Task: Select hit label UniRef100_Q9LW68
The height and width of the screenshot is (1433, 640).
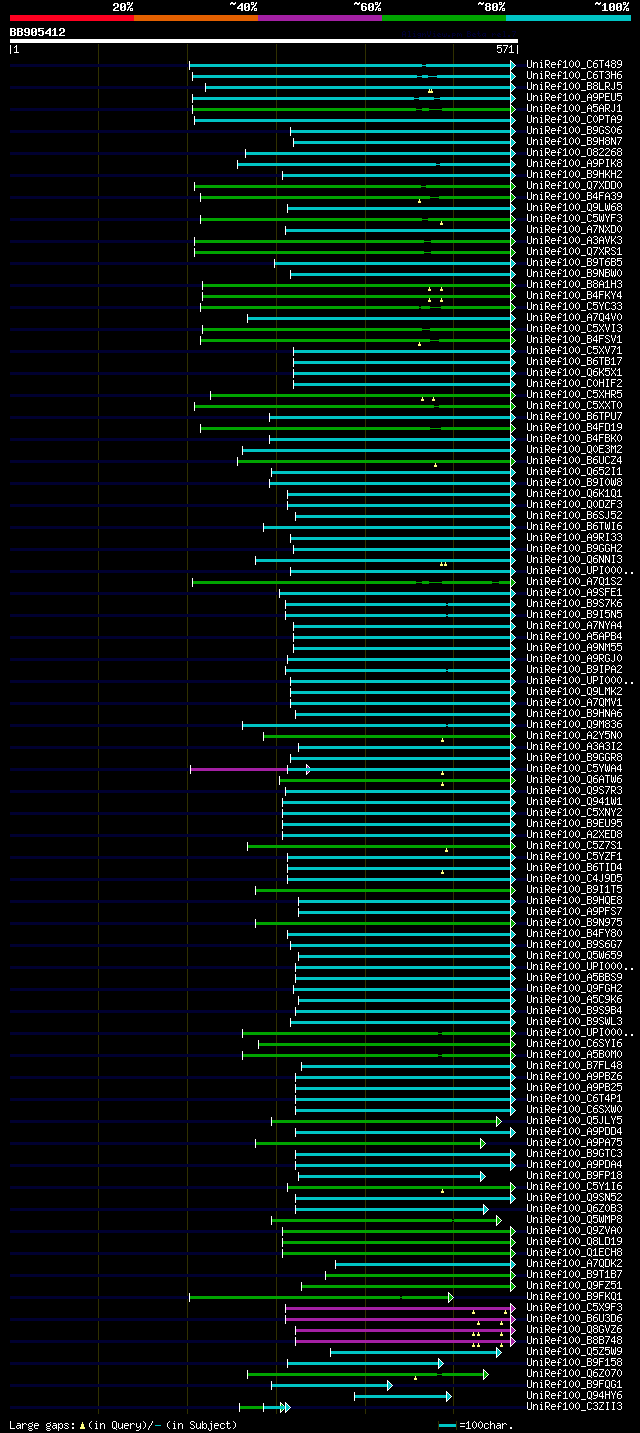Action: pyautogui.click(x=574, y=208)
